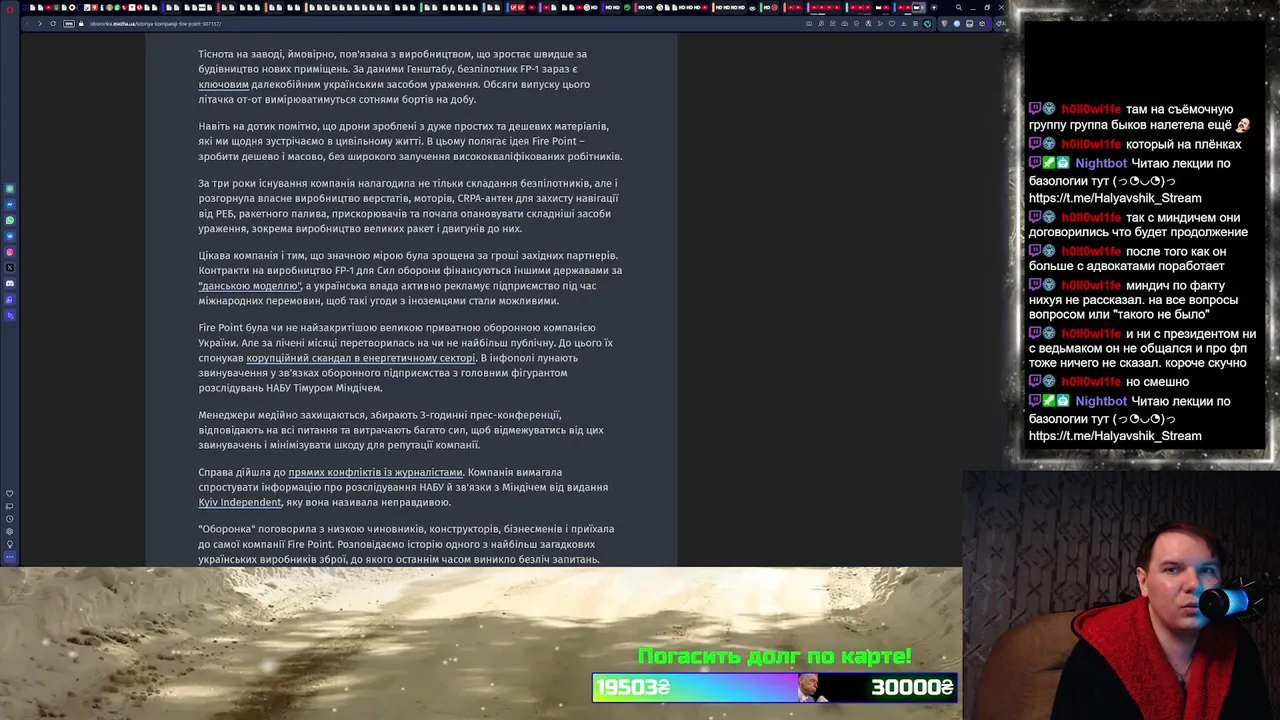Viewport: 1280px width, 720px height.
Task: Open the sidebar history clock icon
Action: point(10,519)
